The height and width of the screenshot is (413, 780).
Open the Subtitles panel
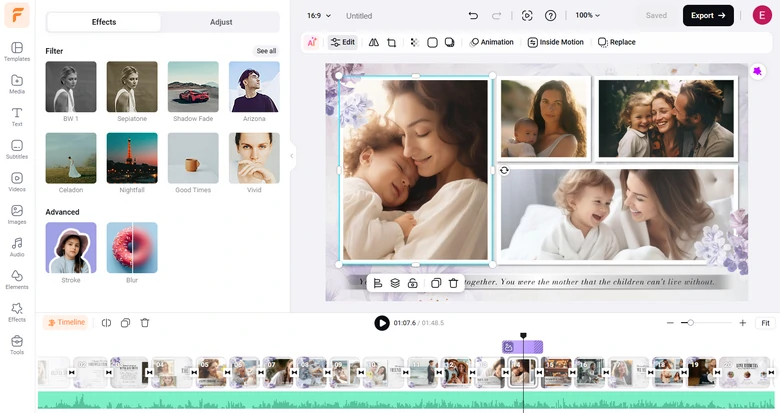[x=17, y=149]
